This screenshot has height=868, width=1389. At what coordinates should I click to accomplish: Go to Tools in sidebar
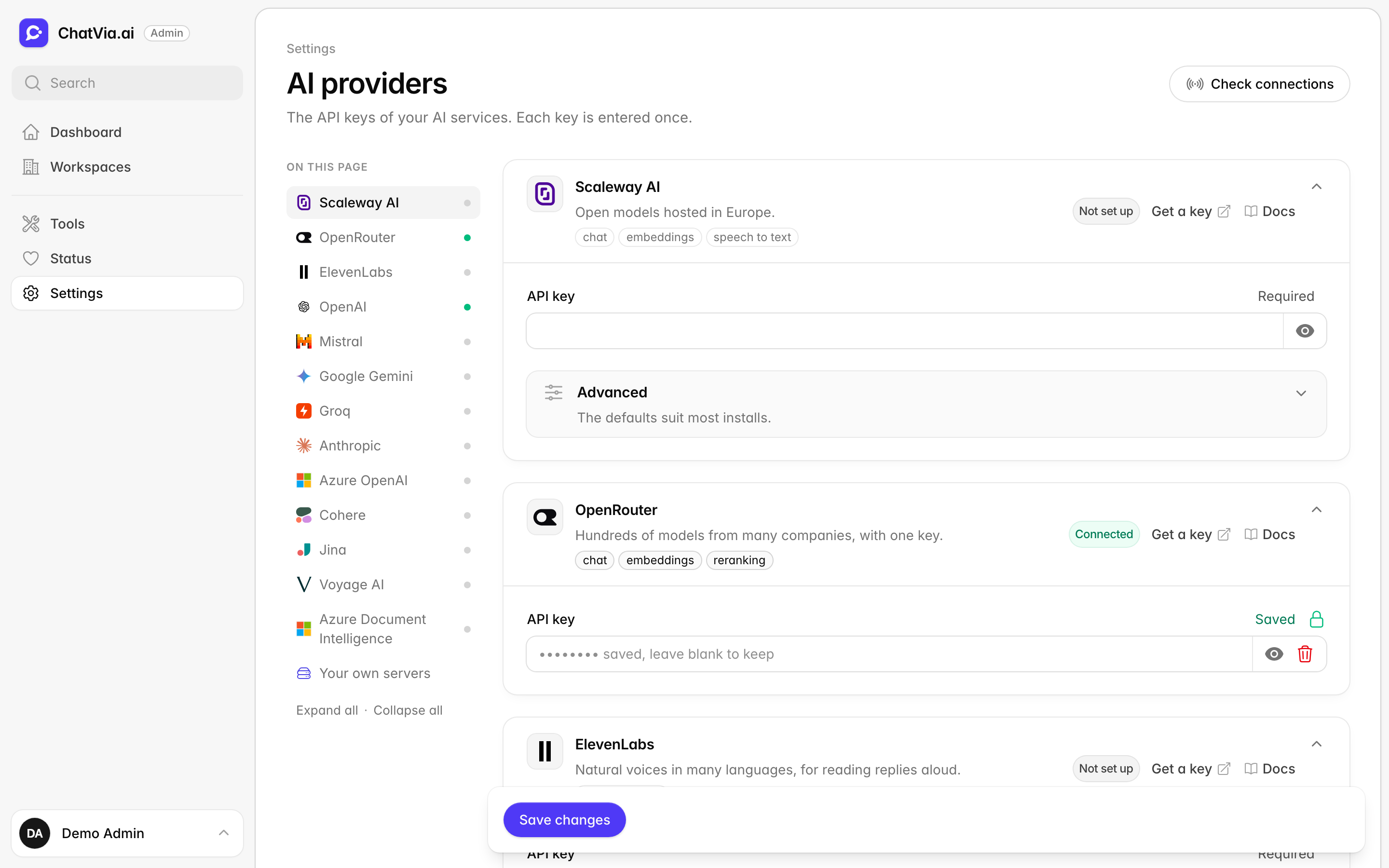(x=127, y=223)
